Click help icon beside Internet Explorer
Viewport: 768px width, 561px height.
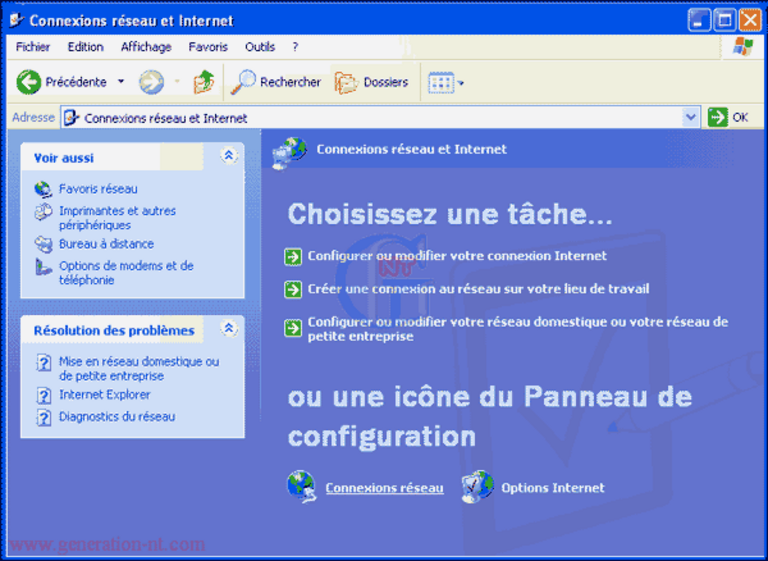coord(44,395)
